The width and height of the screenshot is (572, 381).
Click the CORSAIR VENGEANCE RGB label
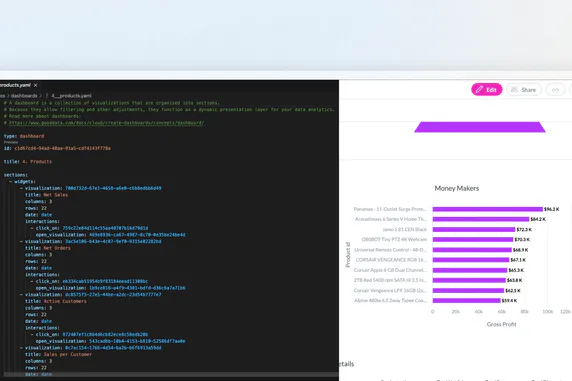391,260
